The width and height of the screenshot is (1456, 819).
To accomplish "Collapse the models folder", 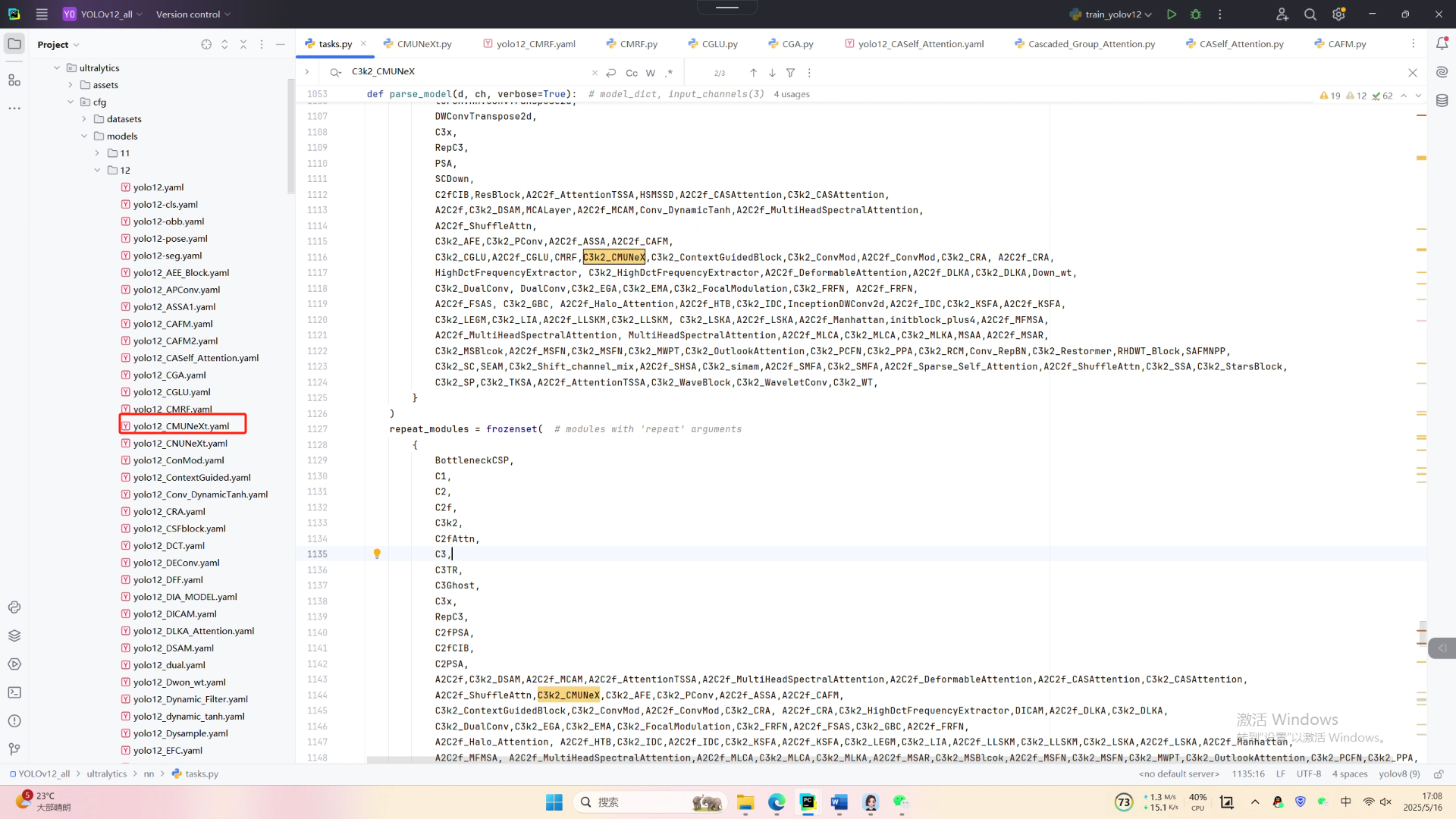I will [84, 136].
